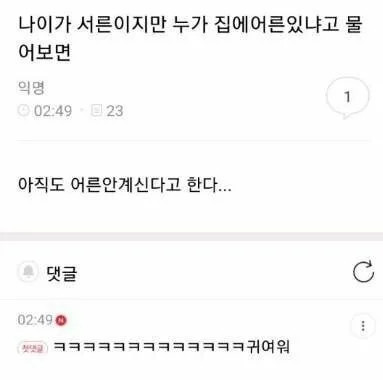Click the title's second line 어보면
Viewport: 383px width, 380px height.
(x=44, y=52)
